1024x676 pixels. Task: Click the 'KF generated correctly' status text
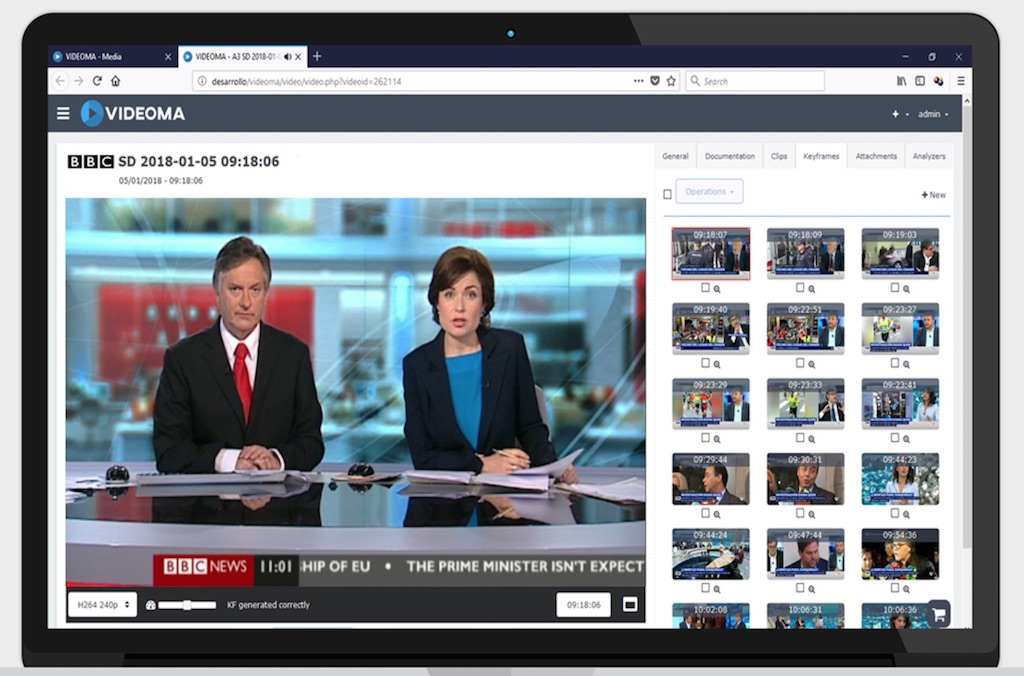tap(268, 605)
